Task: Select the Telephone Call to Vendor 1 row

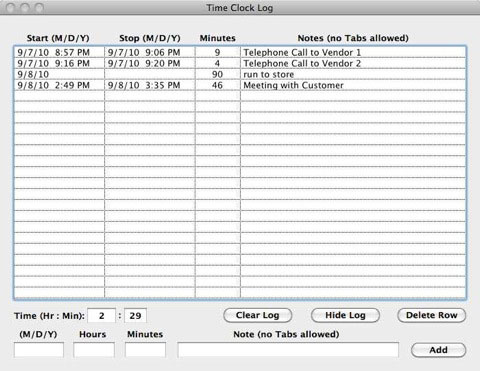Action: [x=240, y=52]
